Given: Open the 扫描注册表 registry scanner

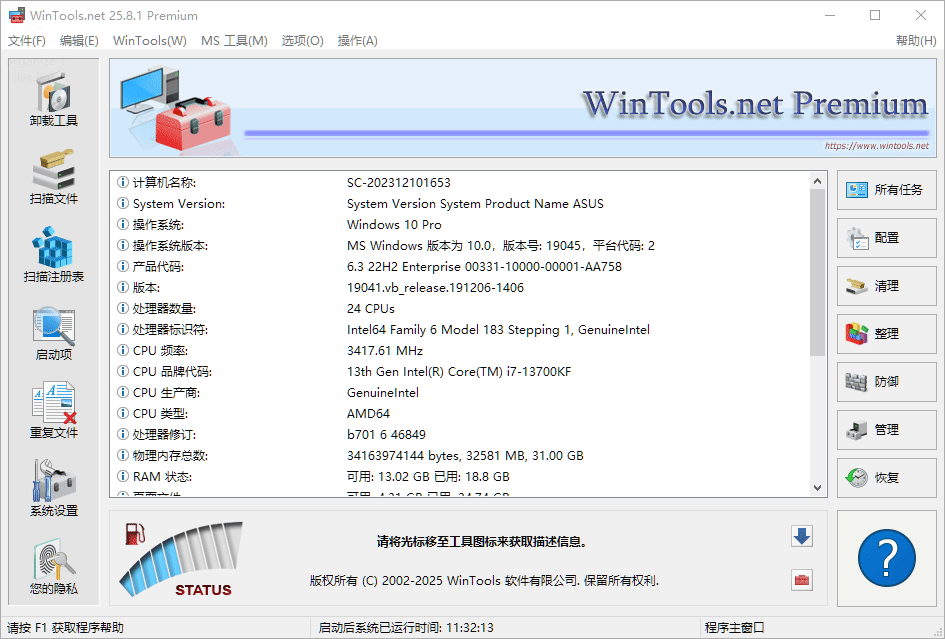Looking at the screenshot, I should (x=54, y=254).
